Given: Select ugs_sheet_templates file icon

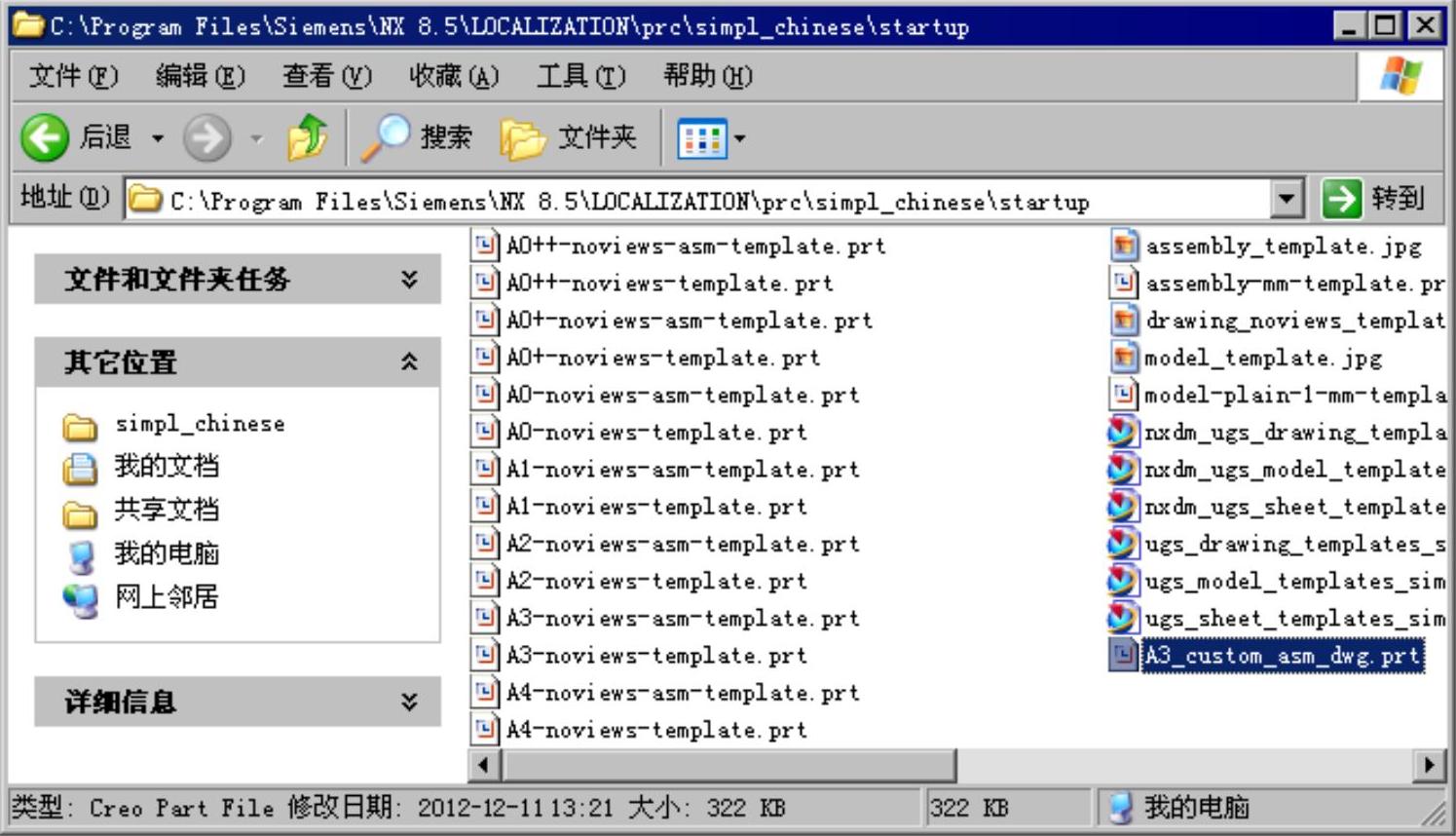Looking at the screenshot, I should [1124, 617].
